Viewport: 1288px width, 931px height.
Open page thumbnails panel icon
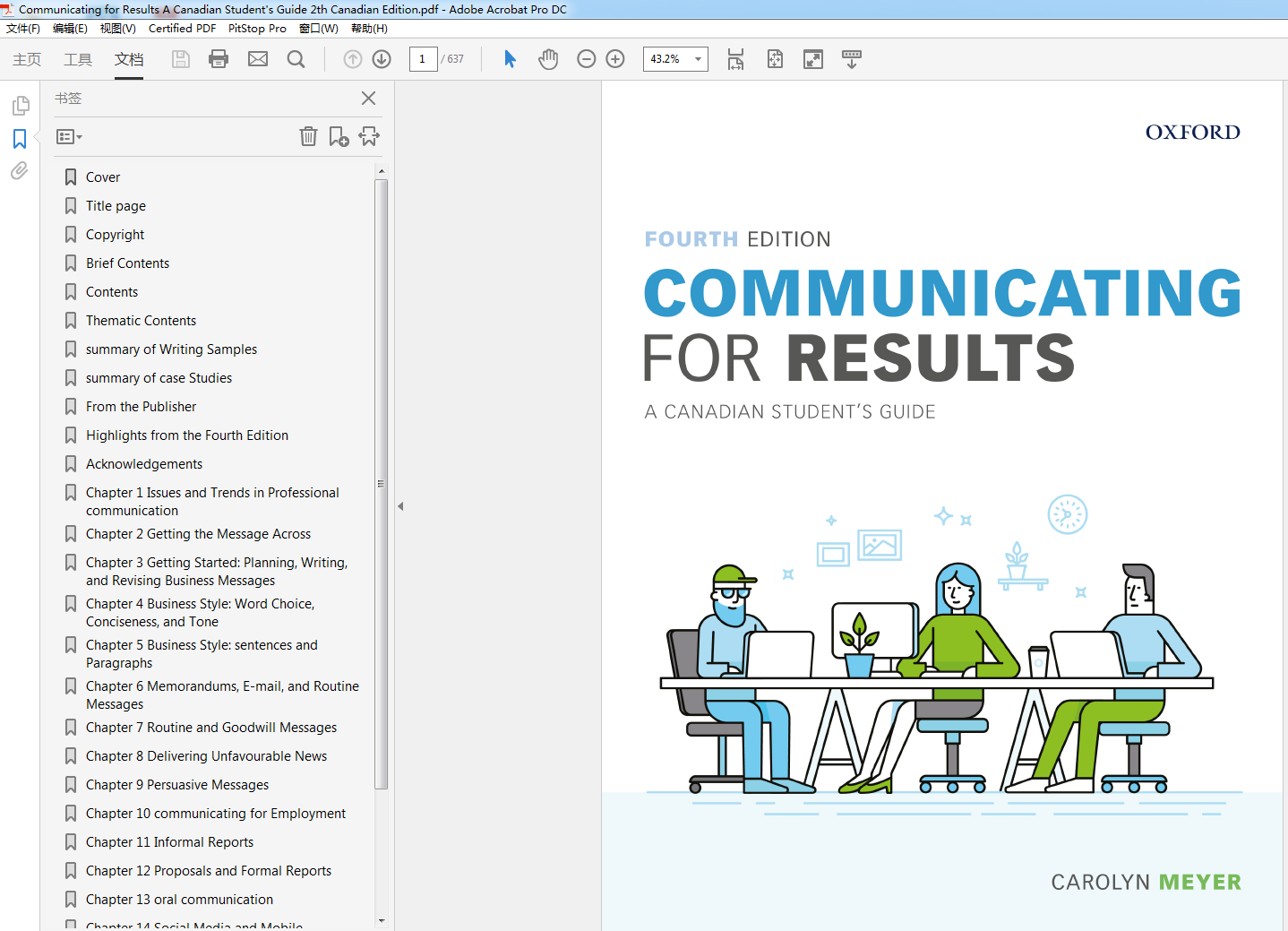[x=20, y=106]
